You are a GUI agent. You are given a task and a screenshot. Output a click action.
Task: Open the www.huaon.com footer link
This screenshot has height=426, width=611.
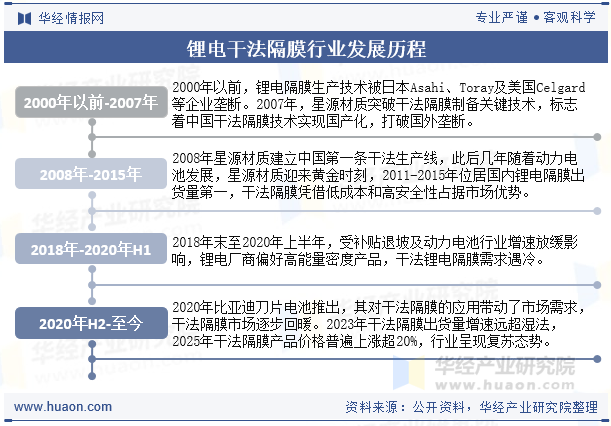click(x=63, y=407)
